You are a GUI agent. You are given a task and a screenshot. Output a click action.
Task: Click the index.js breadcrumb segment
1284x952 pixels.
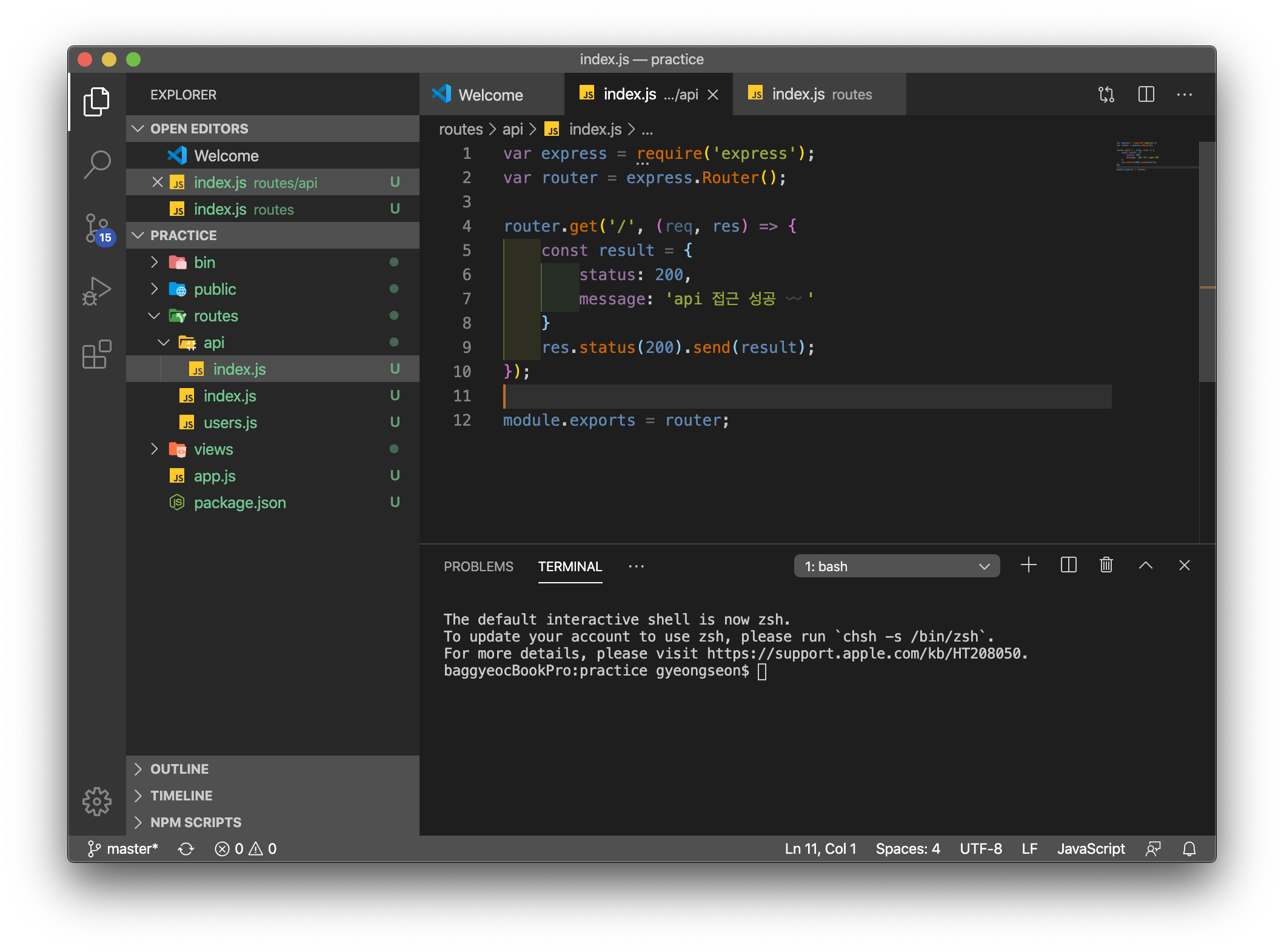tap(595, 130)
